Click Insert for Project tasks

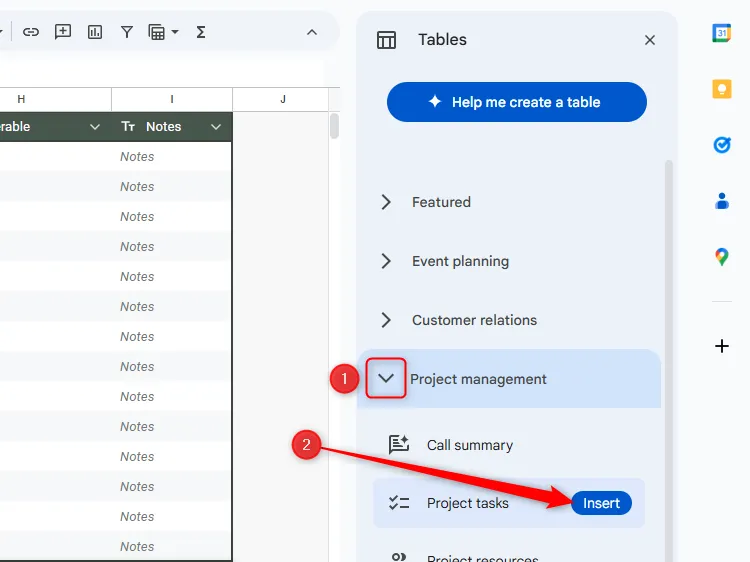(x=601, y=503)
